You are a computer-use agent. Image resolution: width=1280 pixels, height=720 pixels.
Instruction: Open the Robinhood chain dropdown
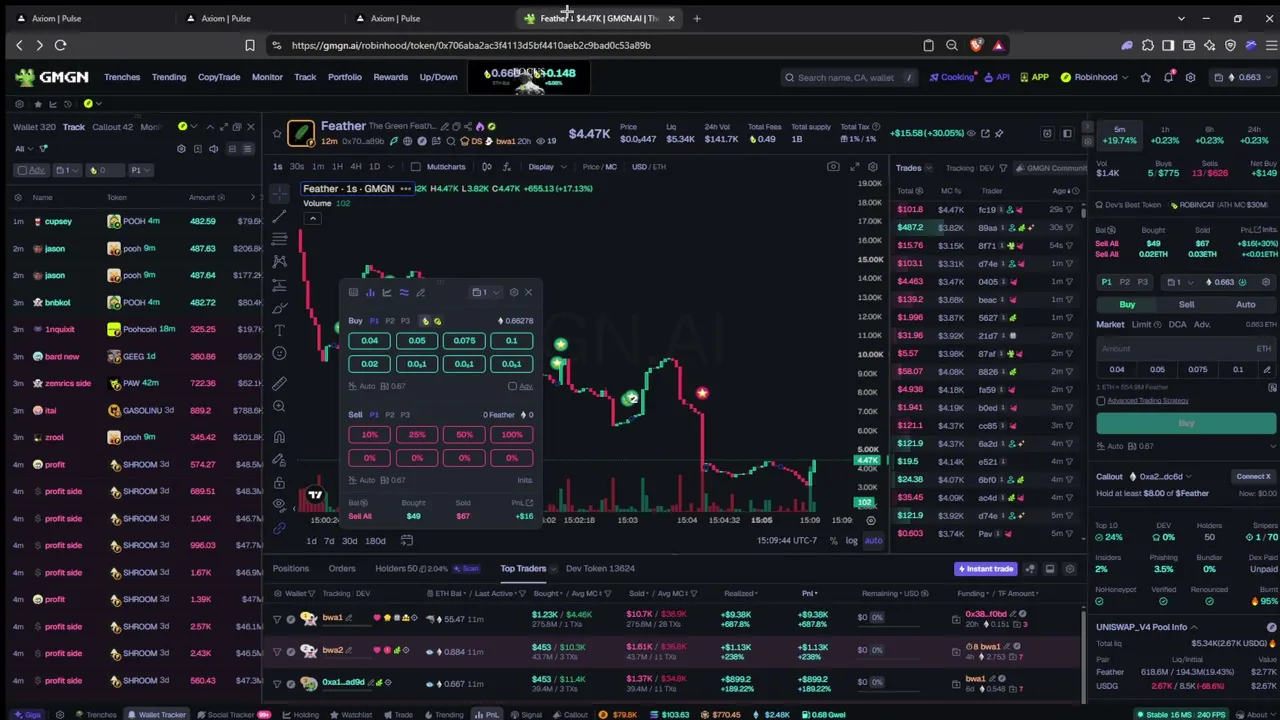(1094, 77)
